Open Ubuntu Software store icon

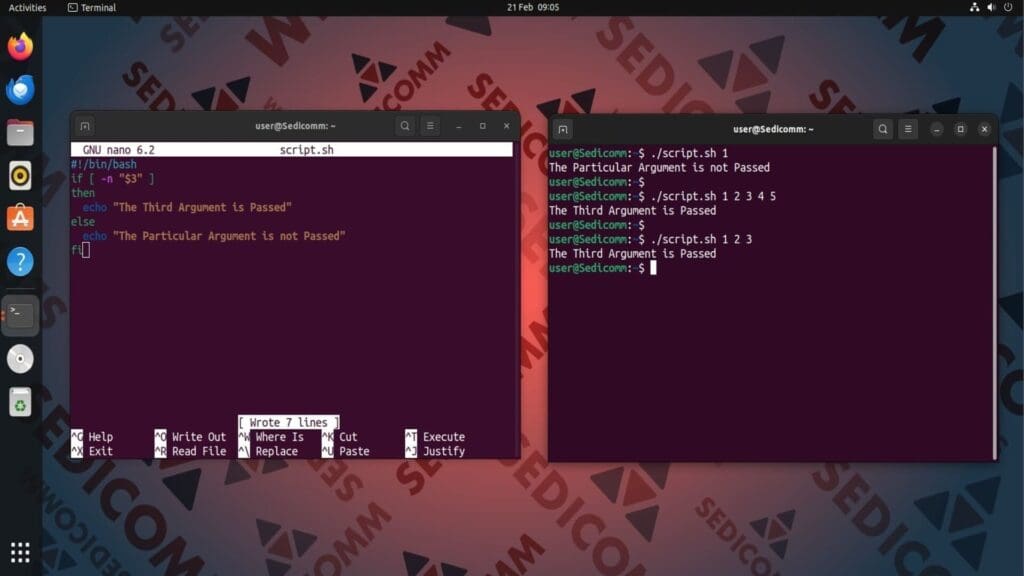point(20,218)
